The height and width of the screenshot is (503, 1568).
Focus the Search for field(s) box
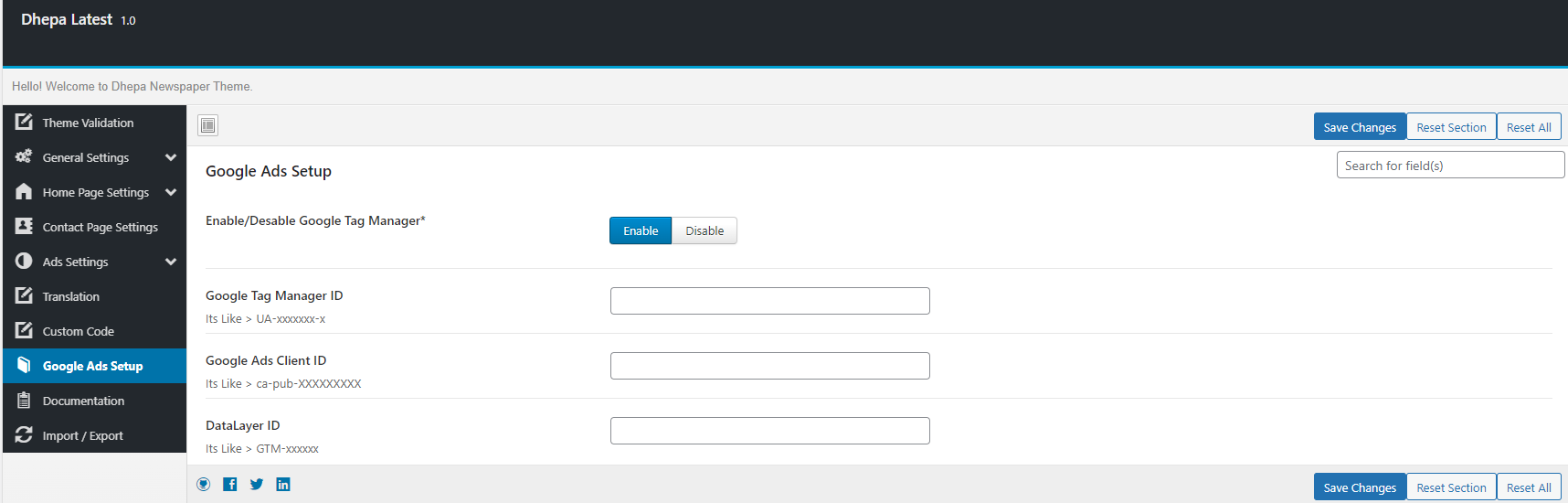[x=1450, y=165]
